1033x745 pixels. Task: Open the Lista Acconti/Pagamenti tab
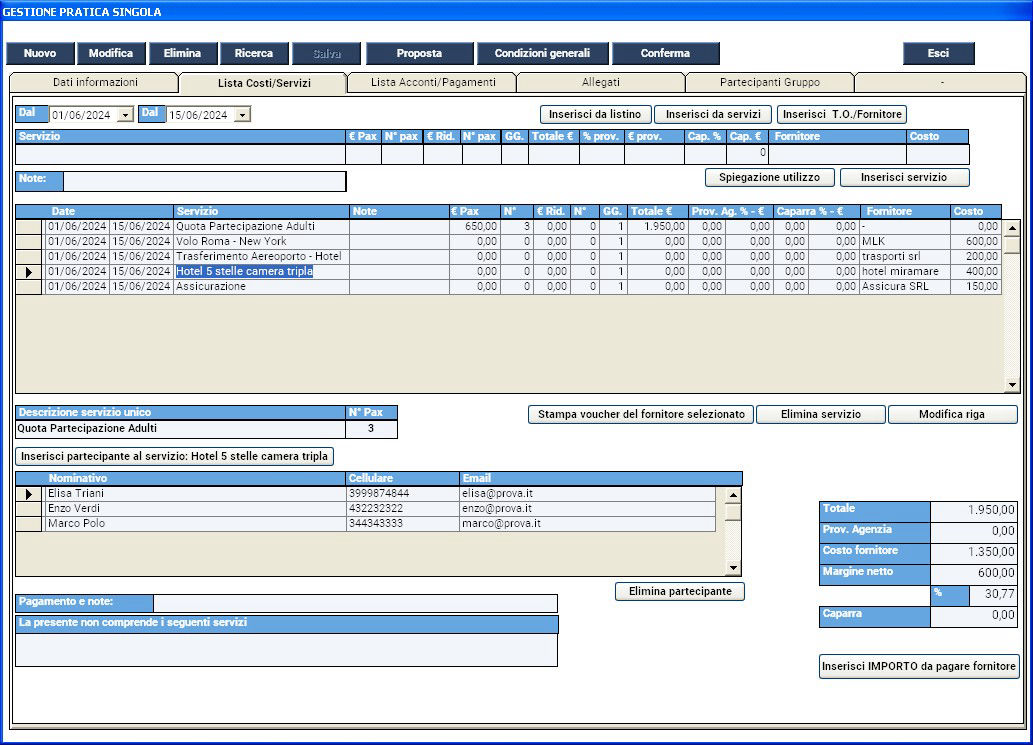[432, 82]
